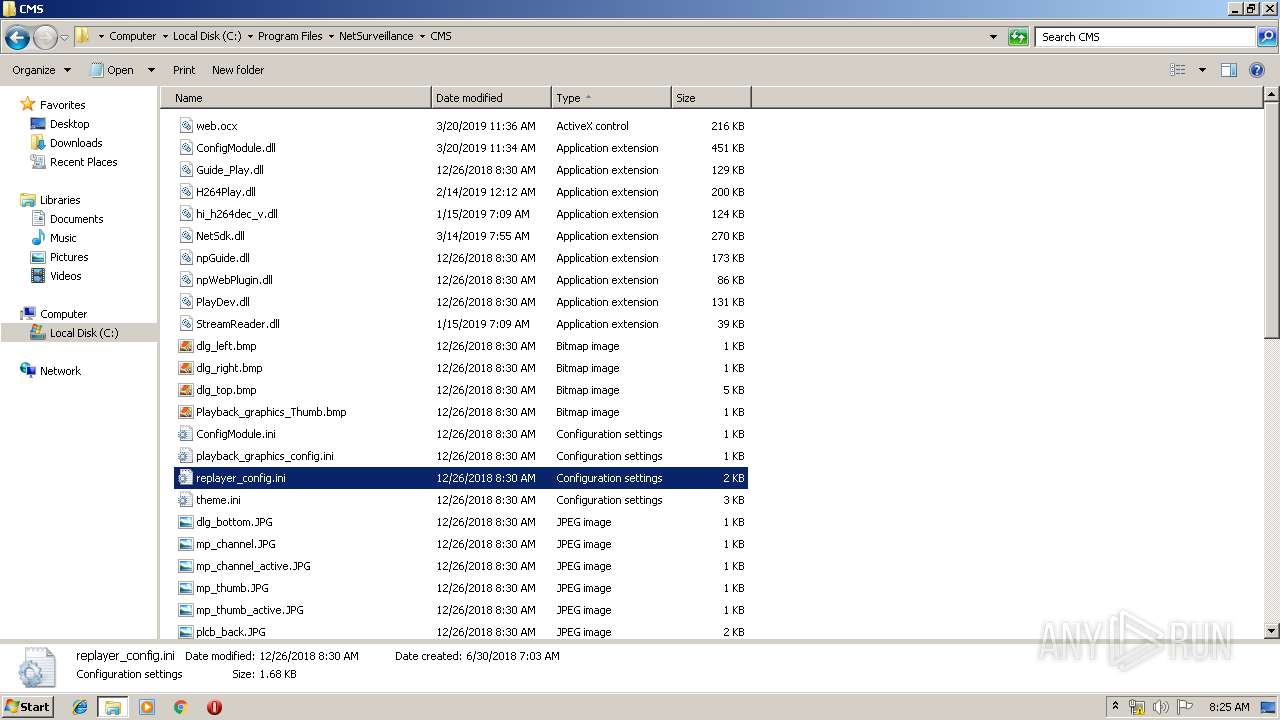The height and width of the screenshot is (720, 1280).
Task: Select the Playback_graphics_Thumb.bmp icon
Action: [x=186, y=412]
